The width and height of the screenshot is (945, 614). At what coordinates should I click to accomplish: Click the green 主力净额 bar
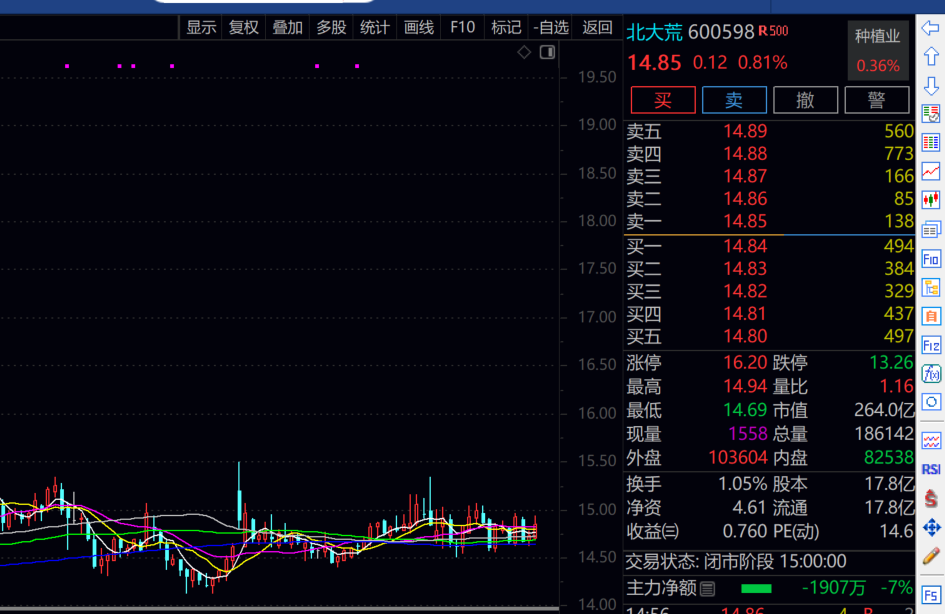pos(756,589)
